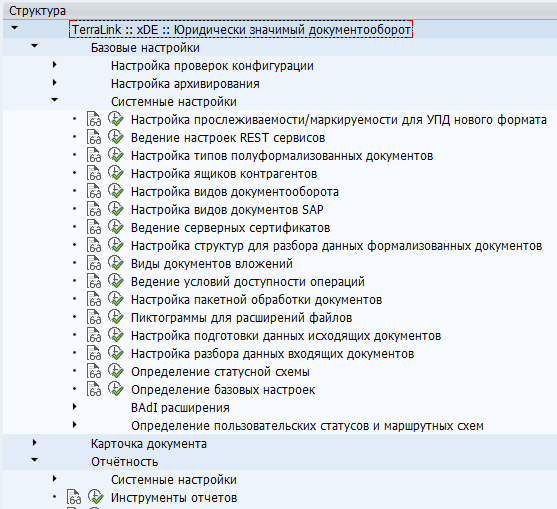Click text Инструменты отчетов
The image size is (557, 509).
coord(174,498)
